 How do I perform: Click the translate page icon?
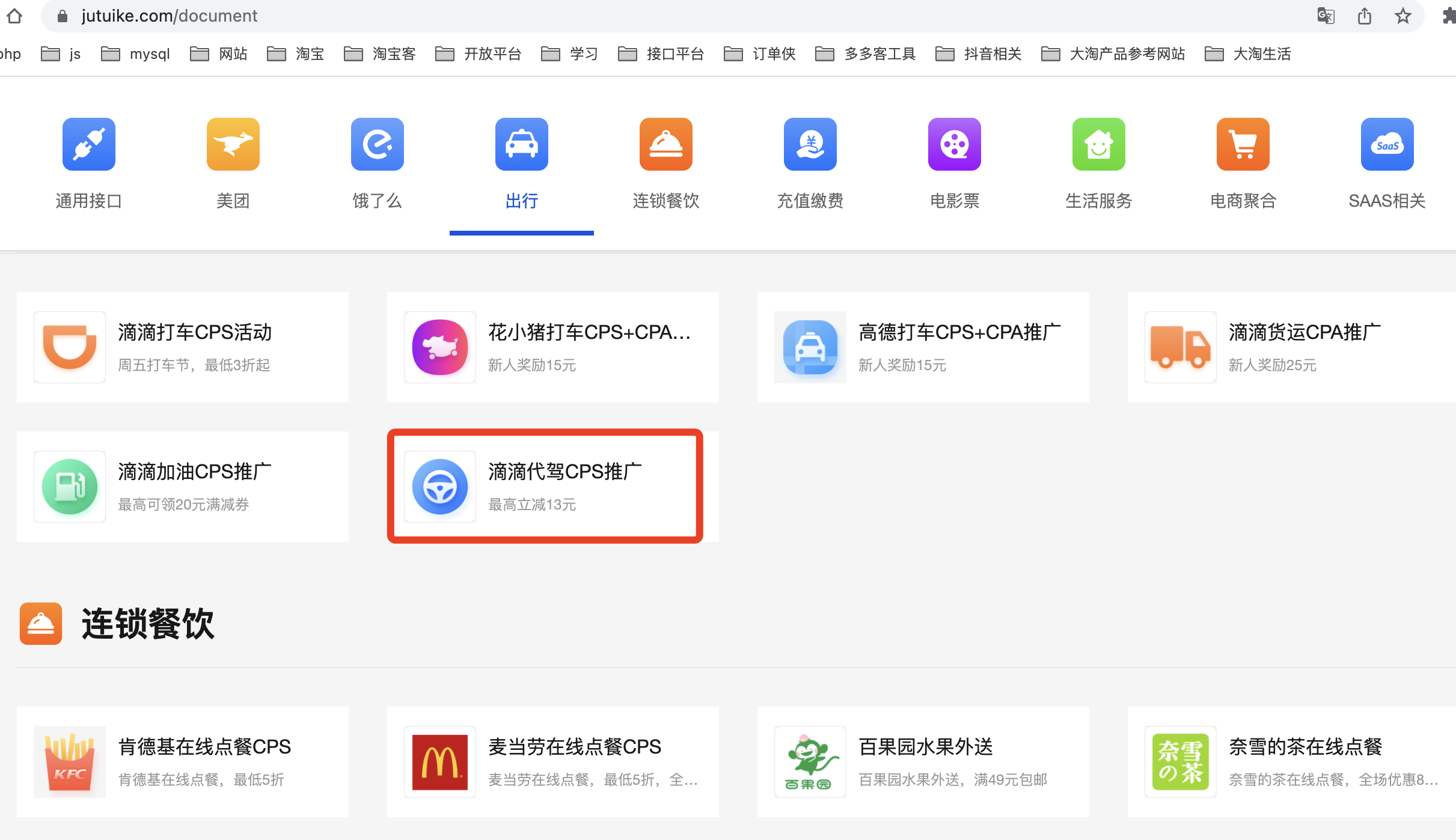(x=1326, y=16)
